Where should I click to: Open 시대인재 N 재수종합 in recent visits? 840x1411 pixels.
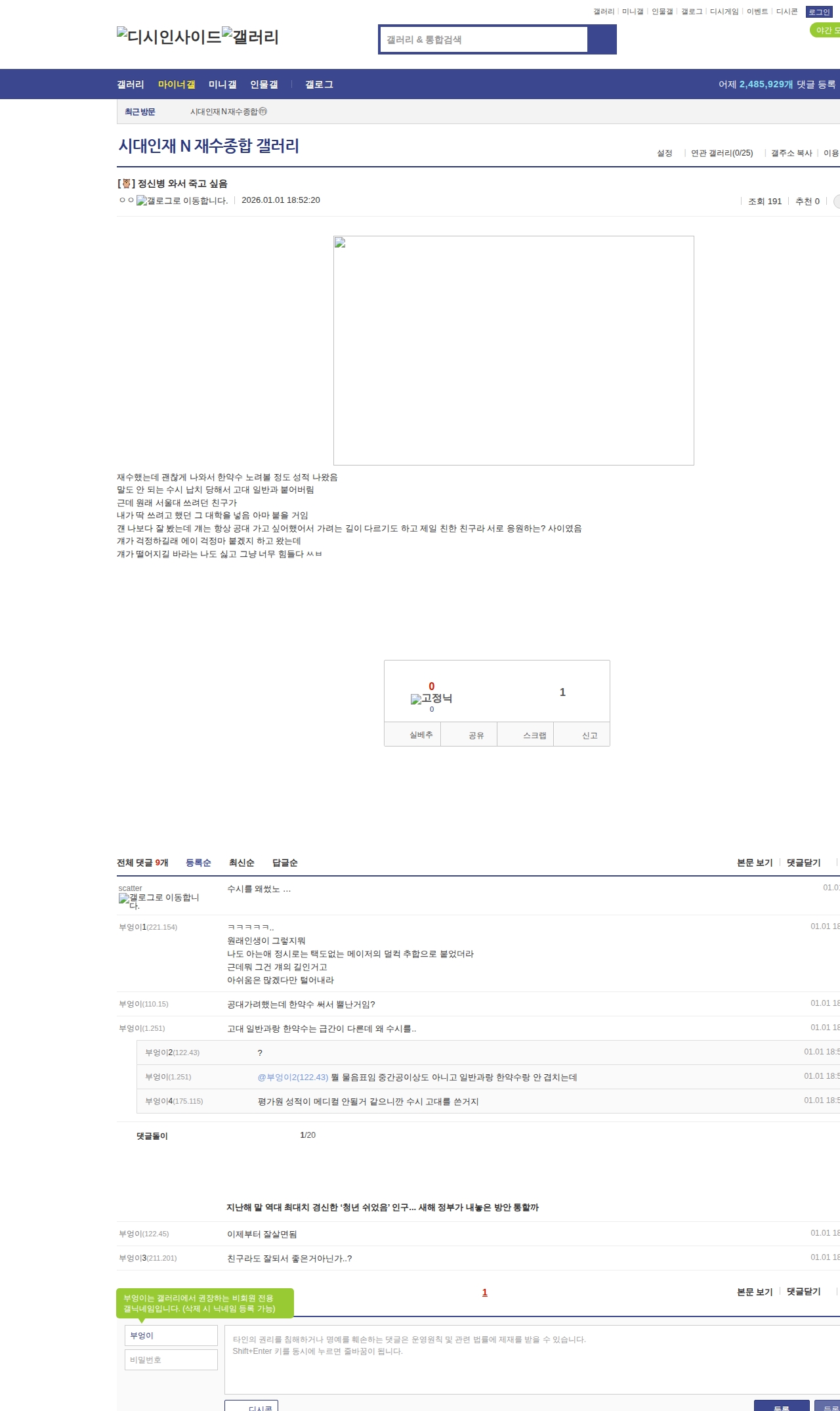(228, 112)
